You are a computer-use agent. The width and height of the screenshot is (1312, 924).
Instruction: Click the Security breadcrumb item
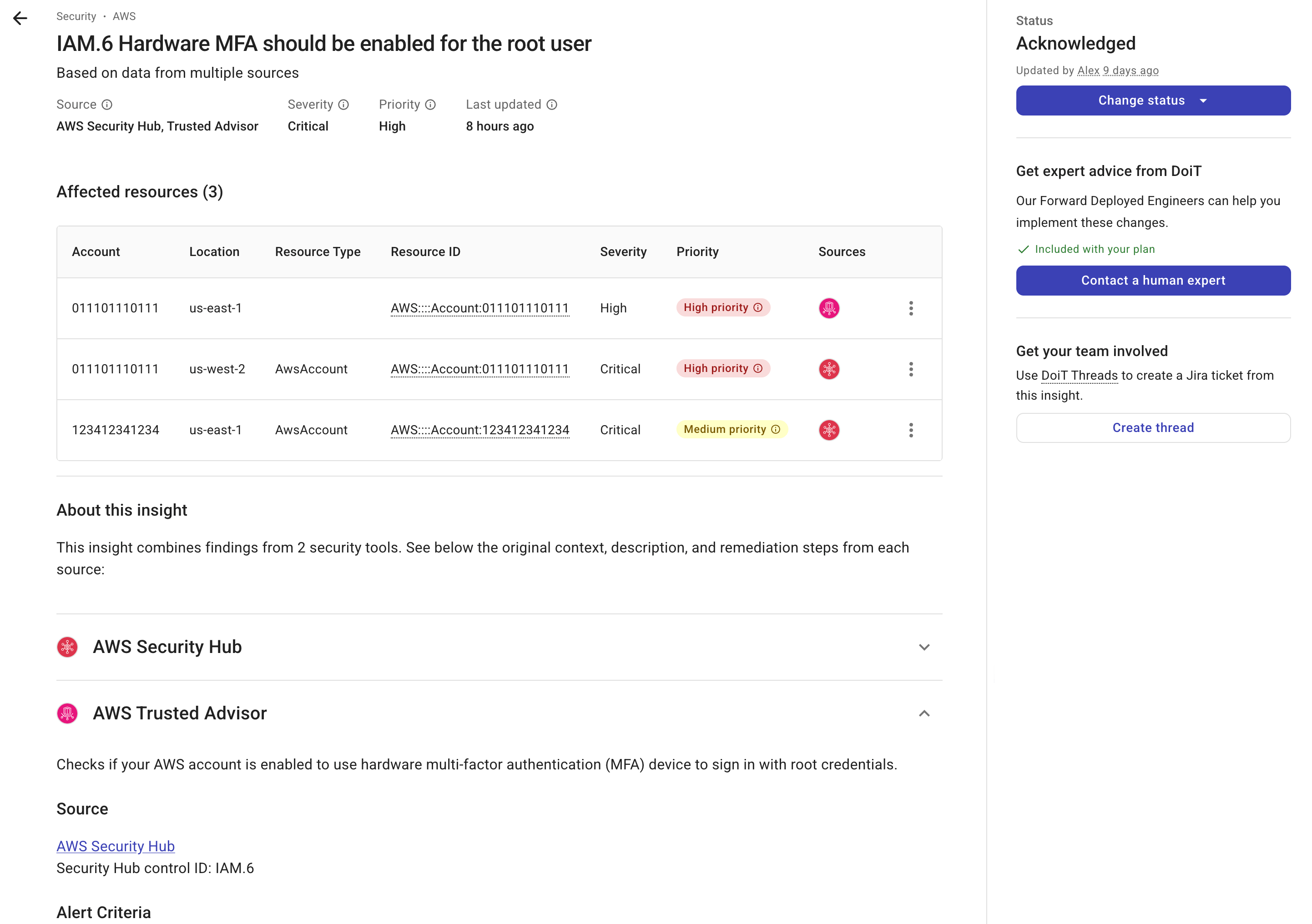76,16
